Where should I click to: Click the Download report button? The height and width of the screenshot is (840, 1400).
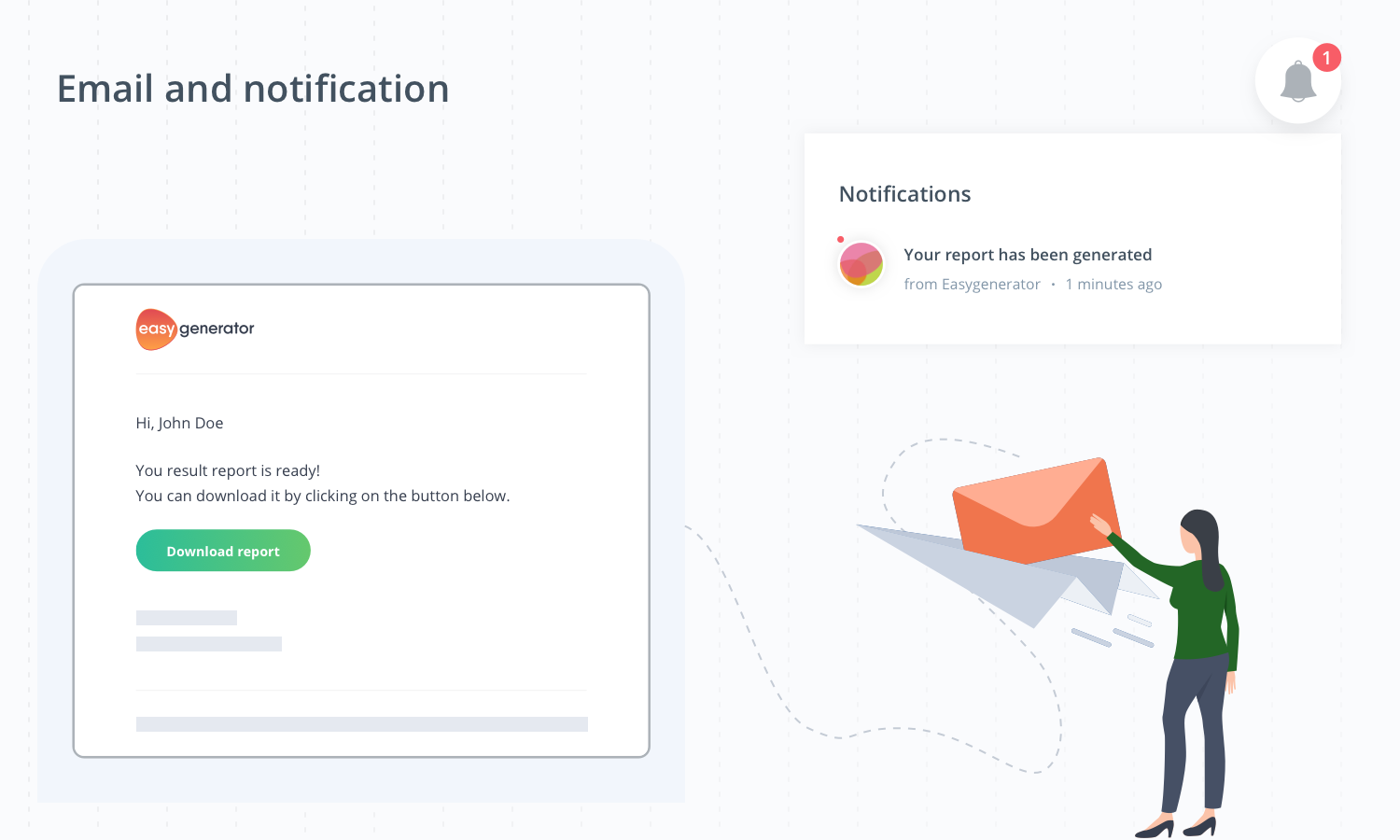tap(223, 551)
